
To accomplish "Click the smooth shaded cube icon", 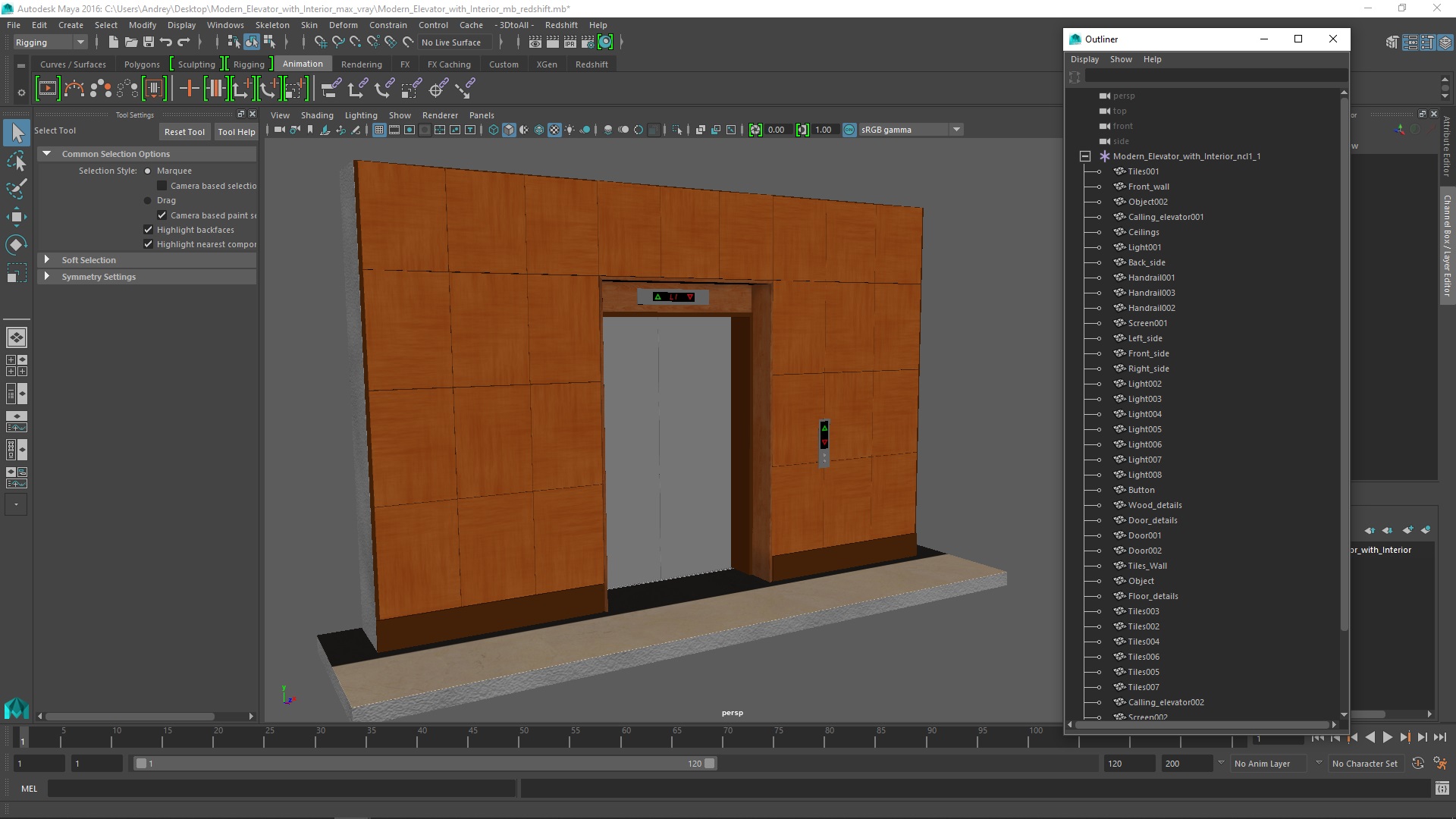I will click(x=509, y=130).
